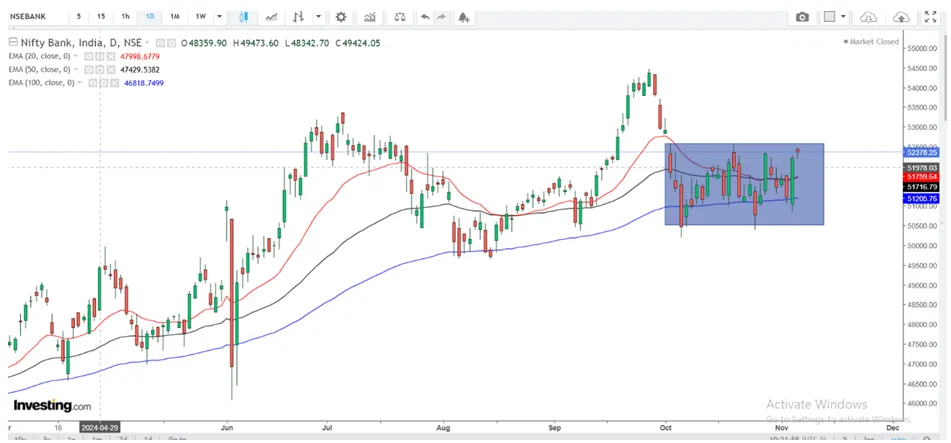Screen dimensions: 951x443
Task: Open the indicators icon in the toolbar
Action: coord(369,17)
